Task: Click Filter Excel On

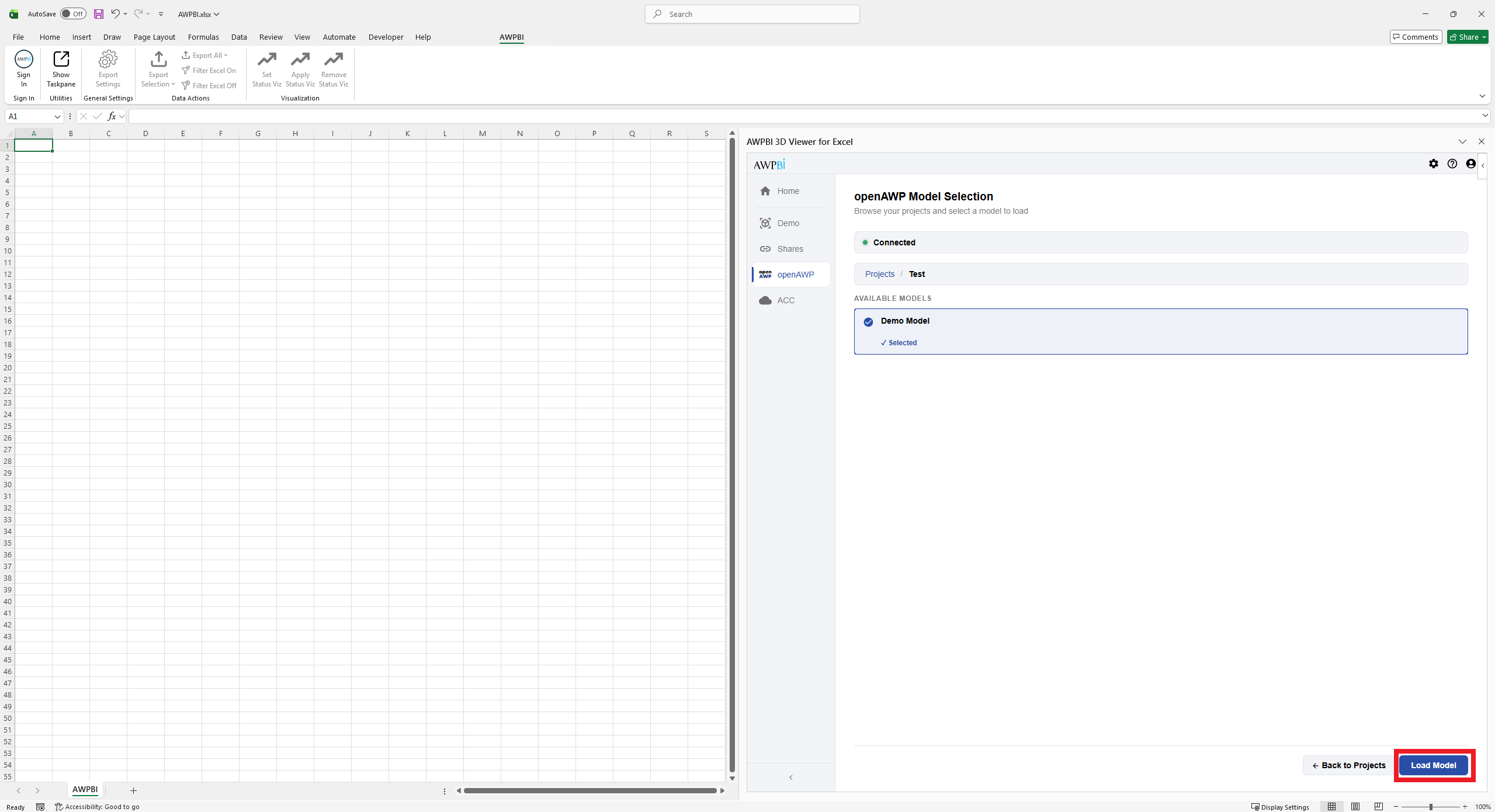Action: tap(209, 71)
